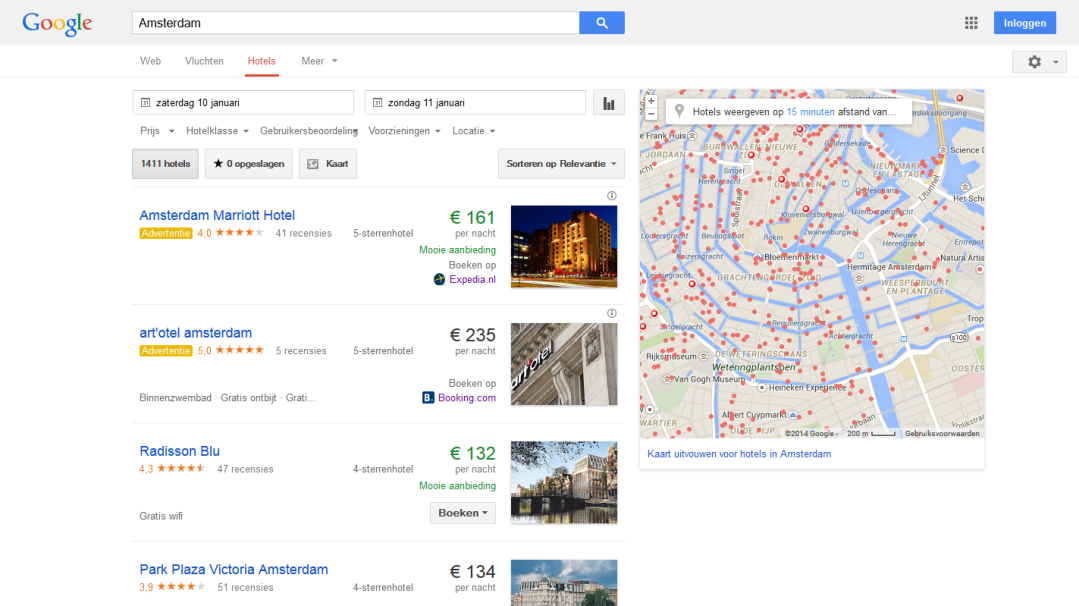Switch to the Web tab
This screenshot has height=606, width=1079.
click(151, 61)
